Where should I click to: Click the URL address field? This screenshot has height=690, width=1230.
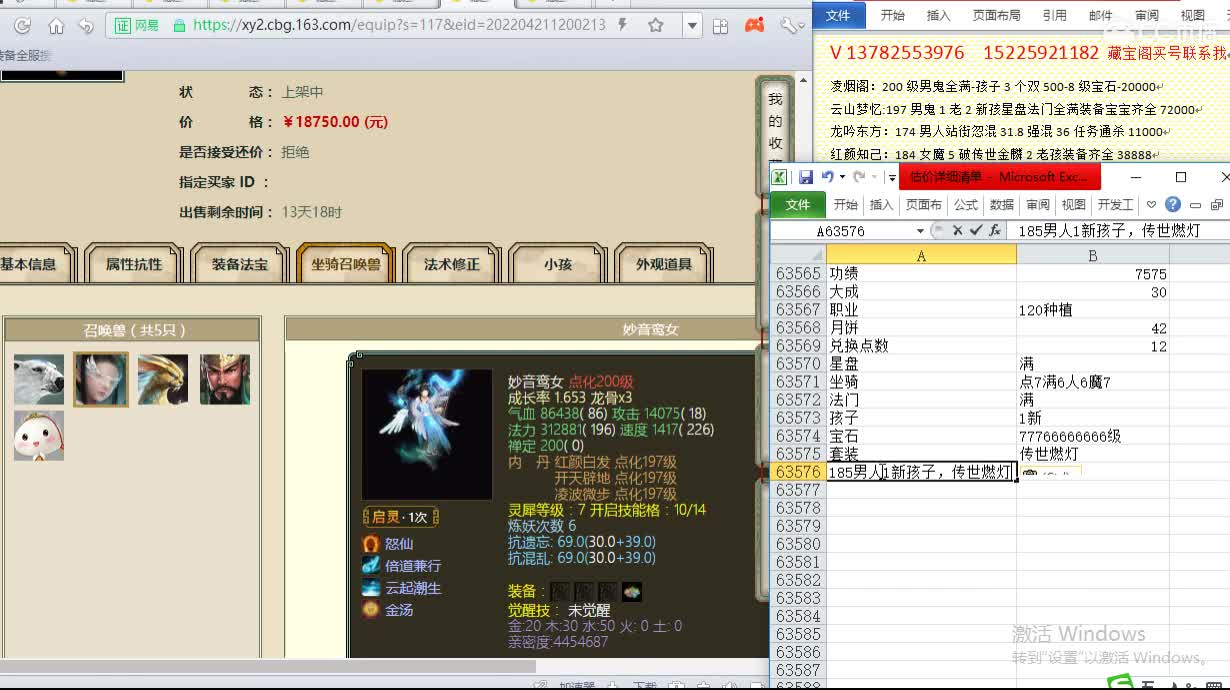(400, 25)
